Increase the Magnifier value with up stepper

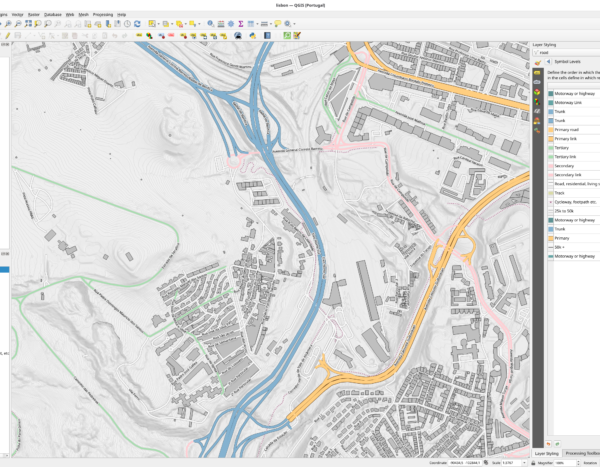pos(578,461)
